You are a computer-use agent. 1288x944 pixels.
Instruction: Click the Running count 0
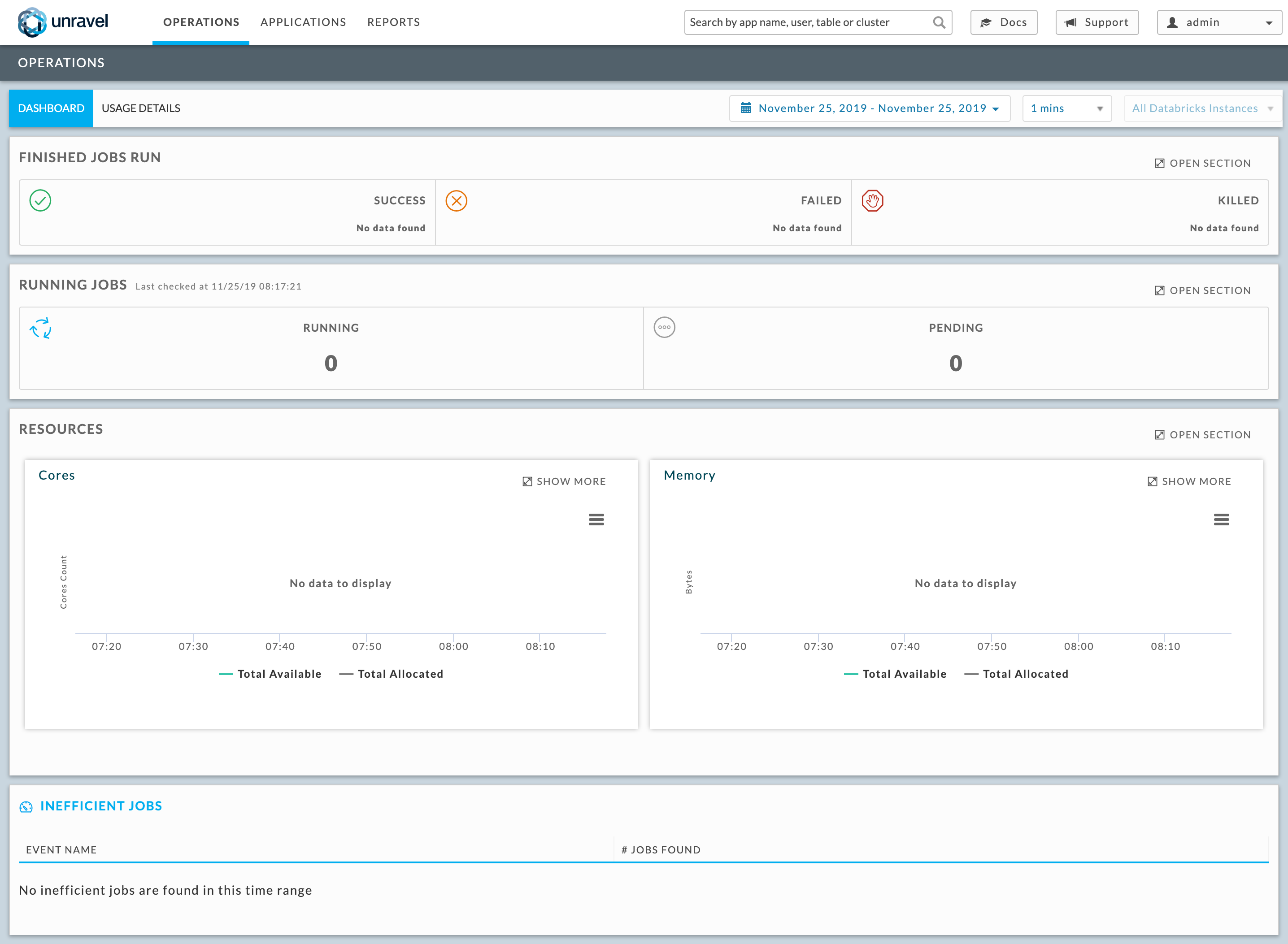click(331, 364)
